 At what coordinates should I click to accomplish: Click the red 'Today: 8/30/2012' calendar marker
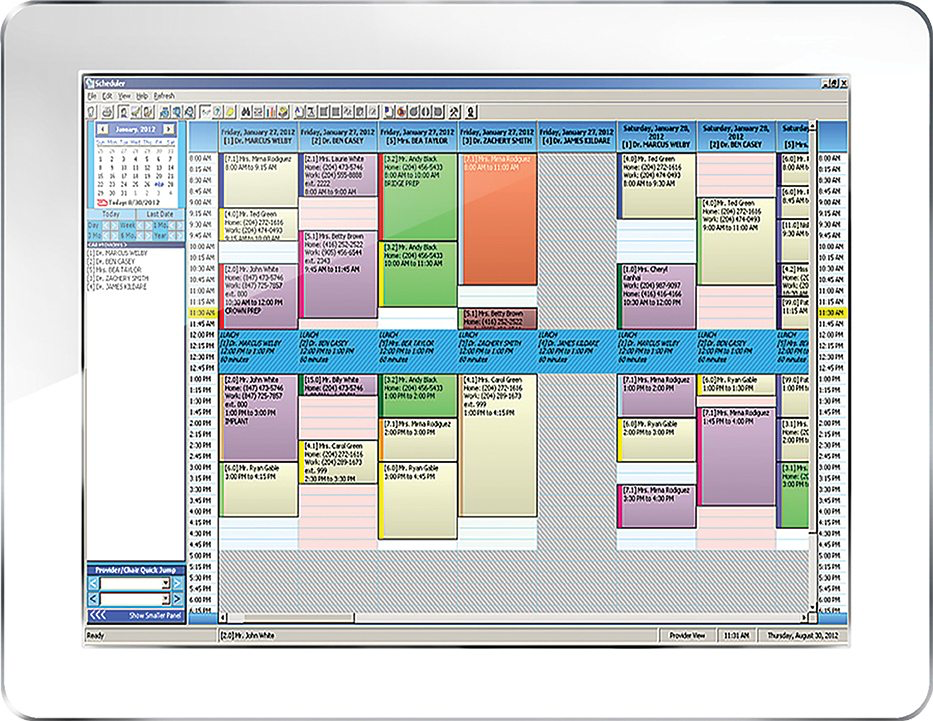pos(129,202)
